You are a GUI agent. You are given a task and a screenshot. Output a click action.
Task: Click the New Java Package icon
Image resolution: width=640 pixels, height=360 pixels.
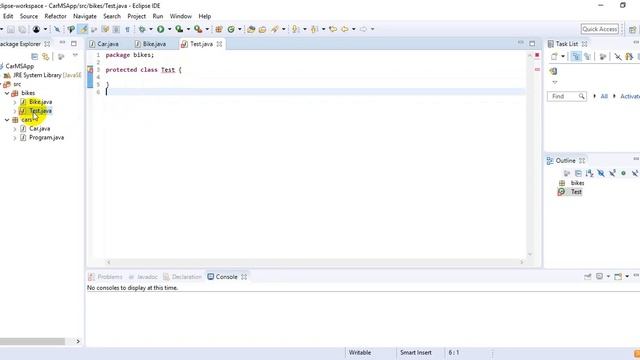click(x=219, y=29)
